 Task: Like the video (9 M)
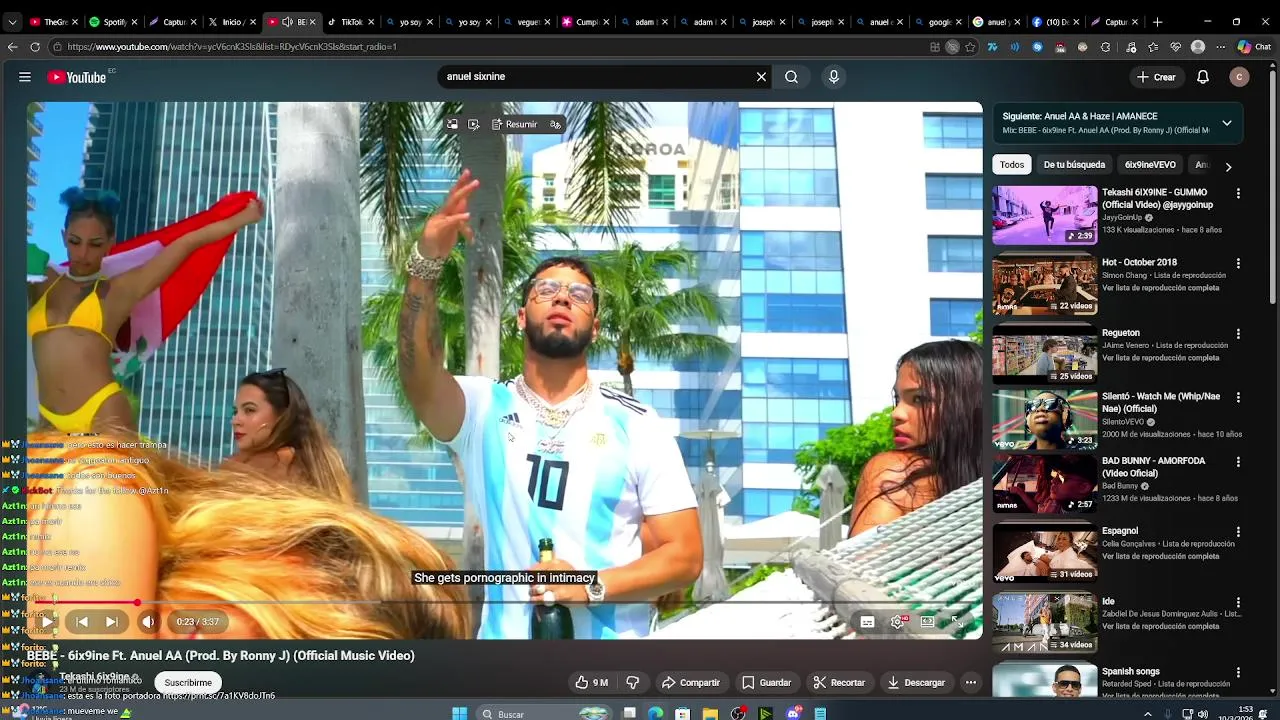(x=591, y=683)
